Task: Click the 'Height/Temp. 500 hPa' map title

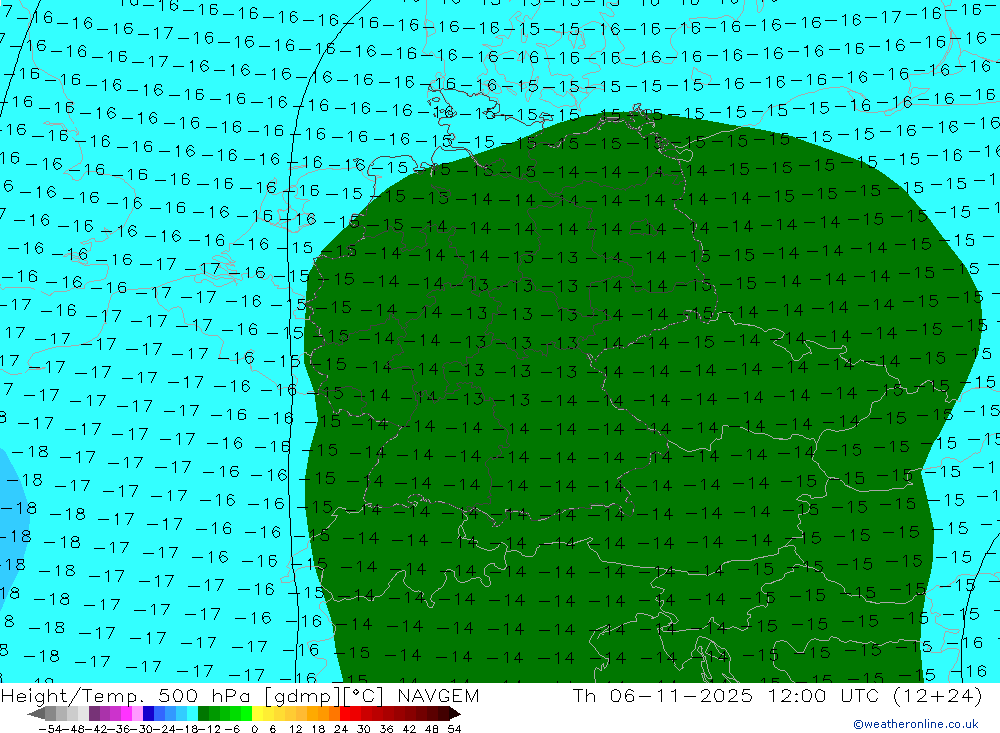Action: 127,696
